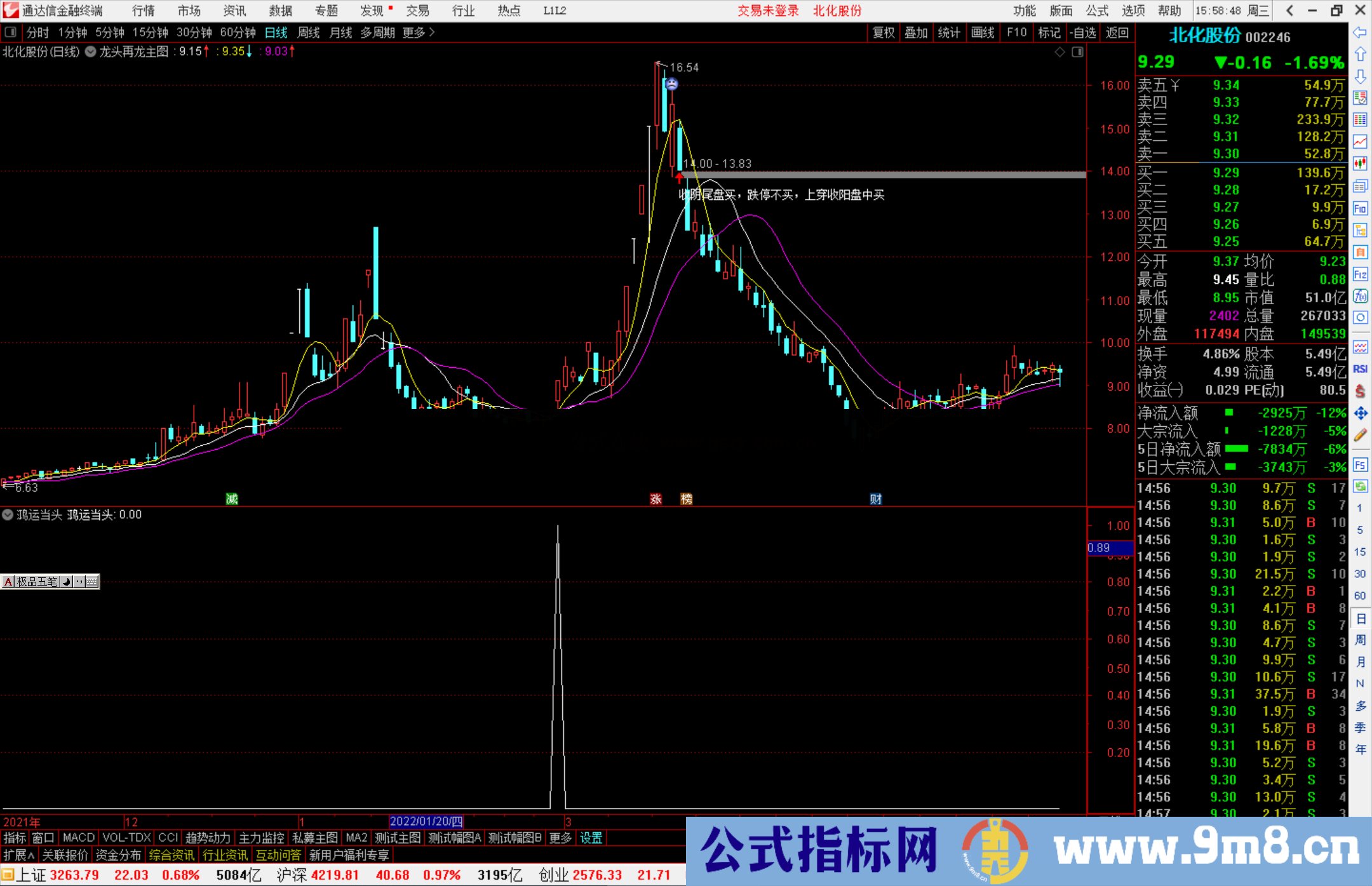Image resolution: width=1372 pixels, height=886 pixels.
Task: Switch sidebar period to 15 minutes
Action: pyautogui.click(x=1359, y=552)
